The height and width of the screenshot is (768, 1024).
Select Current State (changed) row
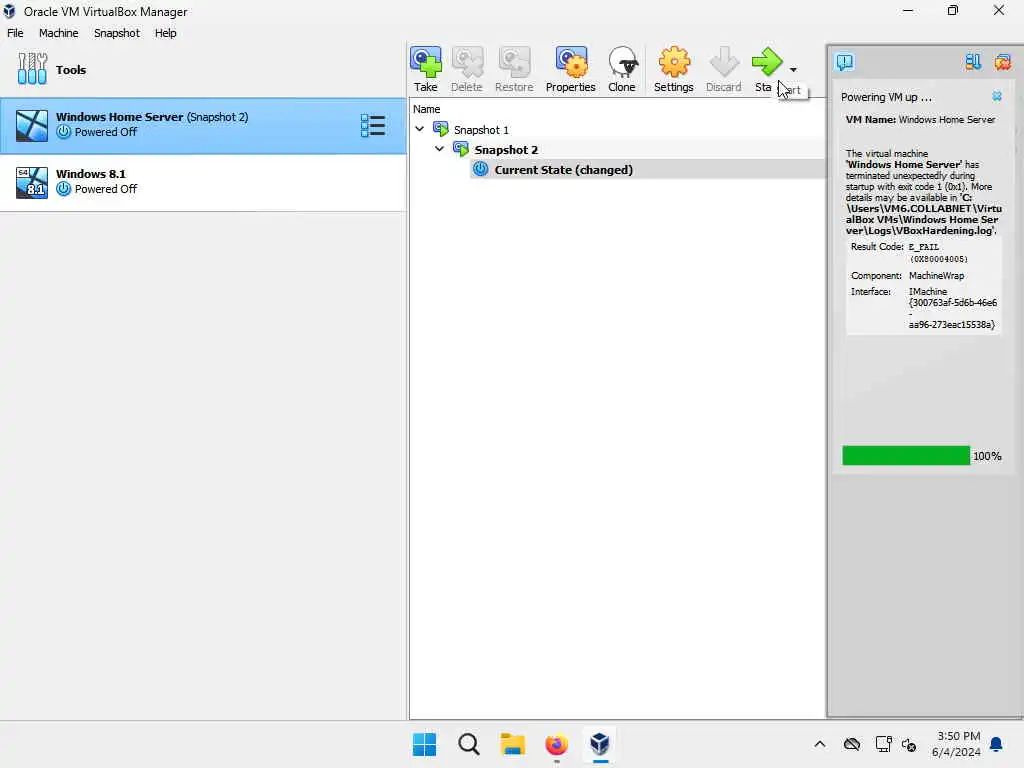[x=648, y=170]
